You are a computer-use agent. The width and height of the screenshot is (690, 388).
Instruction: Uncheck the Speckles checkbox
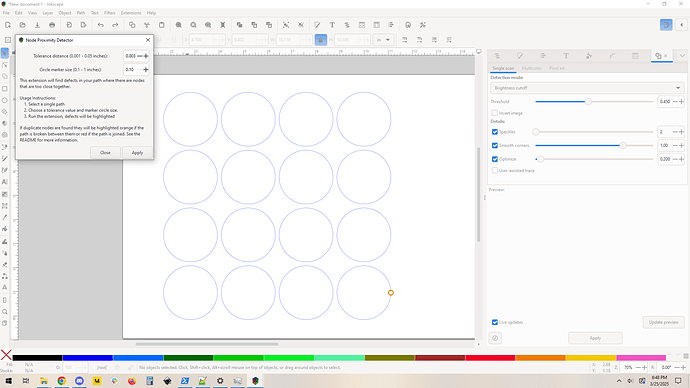(x=495, y=132)
